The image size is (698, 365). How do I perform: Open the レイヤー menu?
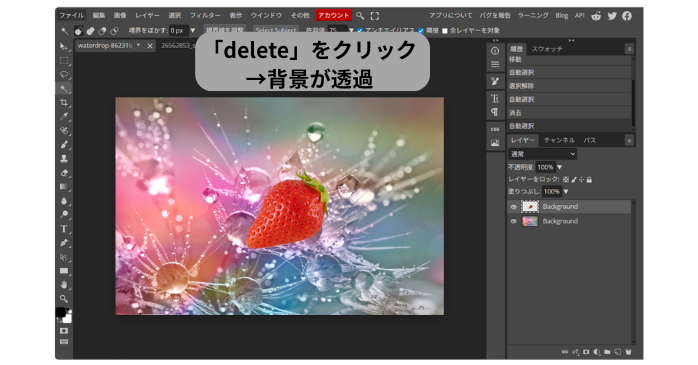pyautogui.click(x=147, y=16)
